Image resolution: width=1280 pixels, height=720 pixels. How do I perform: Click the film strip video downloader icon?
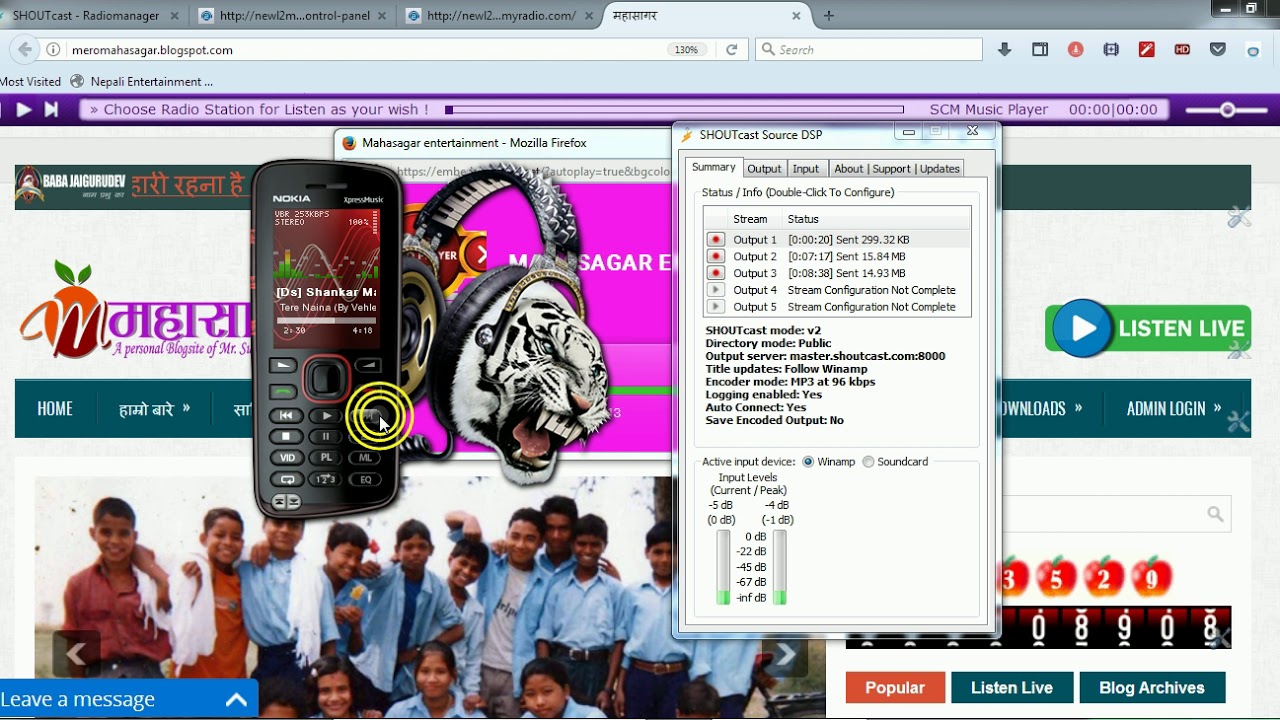pyautogui.click(x=1111, y=49)
